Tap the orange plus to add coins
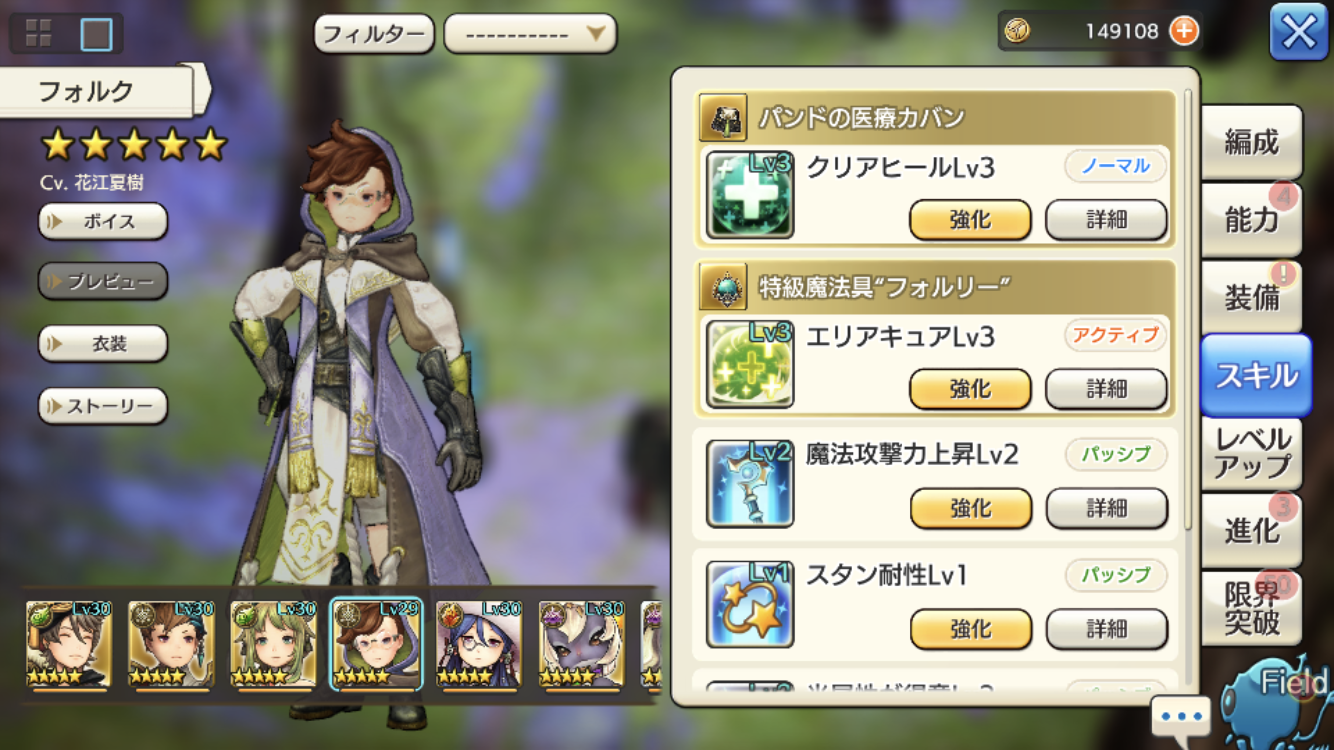Image resolution: width=1334 pixels, height=750 pixels. (x=1184, y=31)
